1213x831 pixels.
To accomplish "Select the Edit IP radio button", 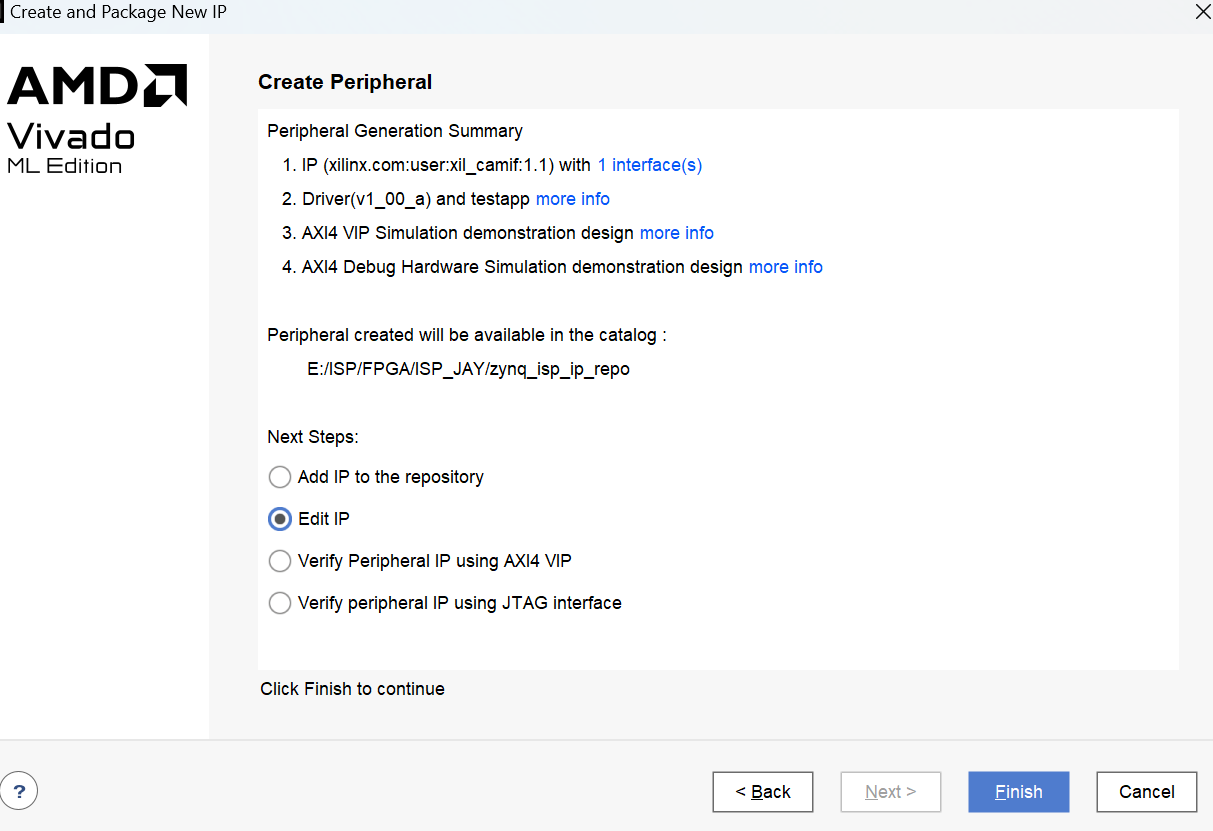I will click(280, 519).
